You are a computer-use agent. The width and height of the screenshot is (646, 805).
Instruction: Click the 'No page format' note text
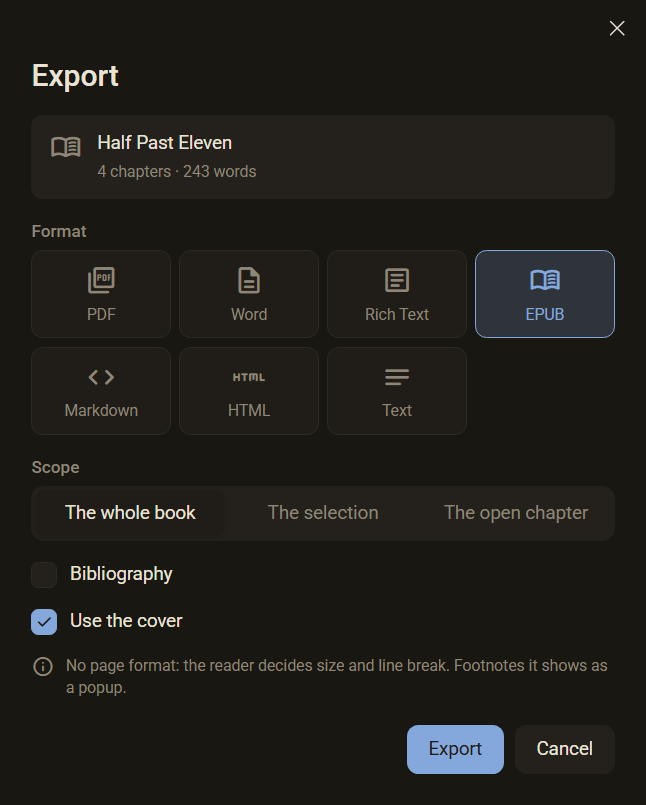tap(336, 677)
